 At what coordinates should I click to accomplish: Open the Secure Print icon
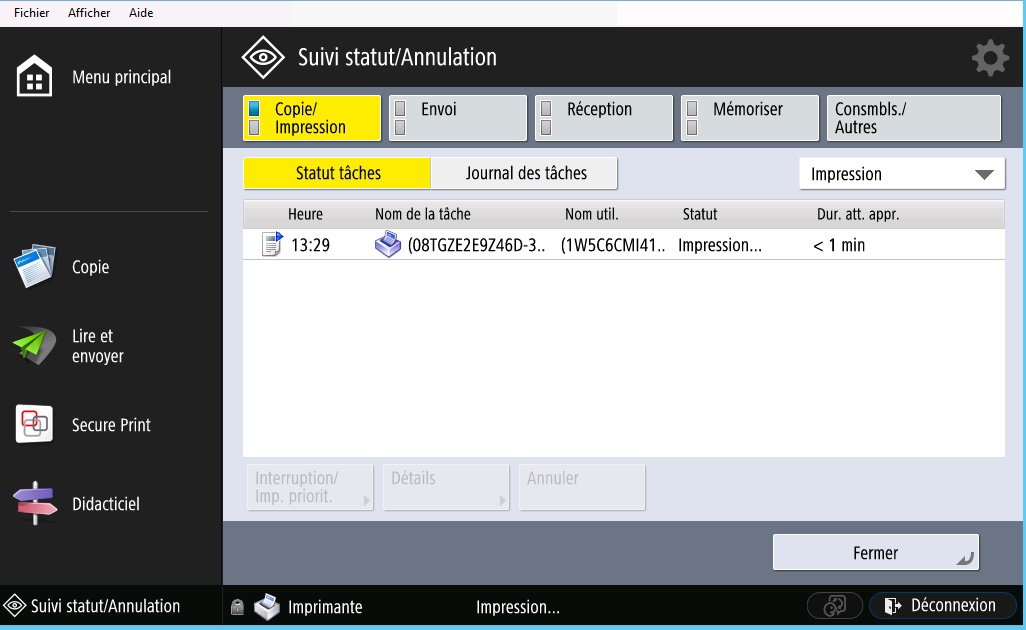point(35,425)
